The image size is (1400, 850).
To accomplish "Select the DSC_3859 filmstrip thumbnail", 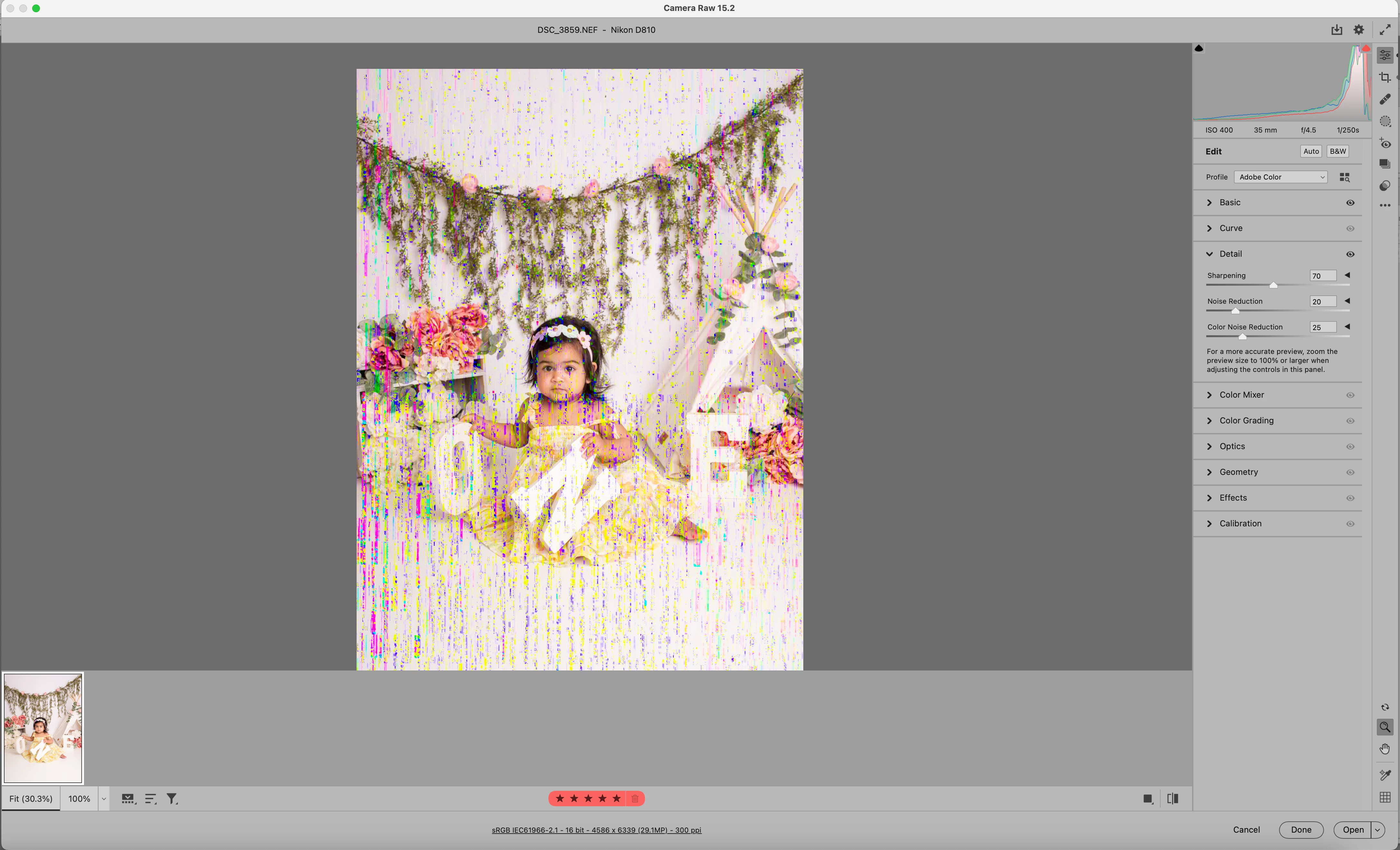I will 43,728.
